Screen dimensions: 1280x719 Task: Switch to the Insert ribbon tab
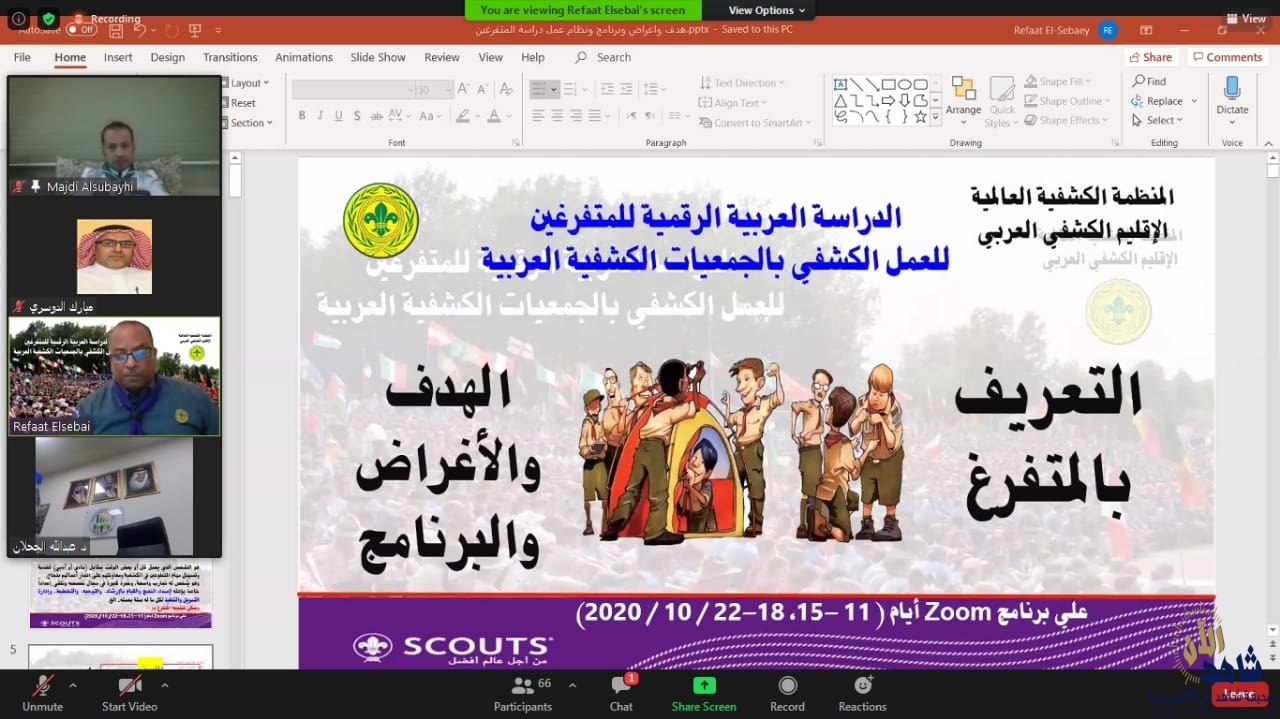pos(118,57)
